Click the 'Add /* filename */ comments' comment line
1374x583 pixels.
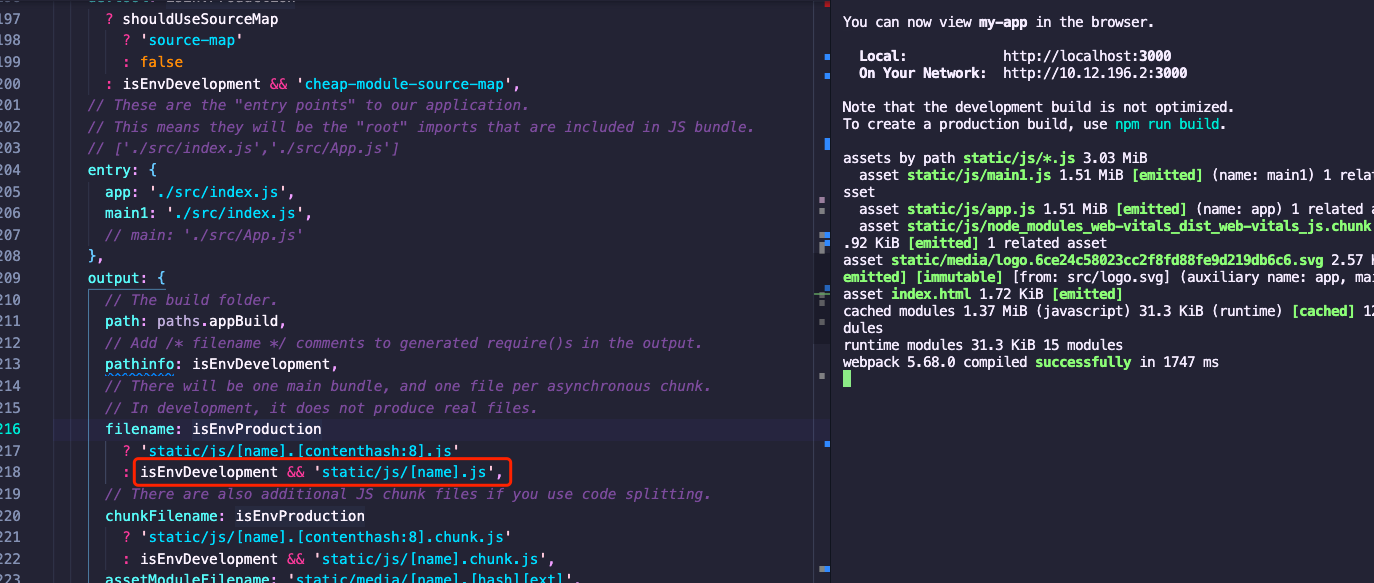[x=404, y=343]
